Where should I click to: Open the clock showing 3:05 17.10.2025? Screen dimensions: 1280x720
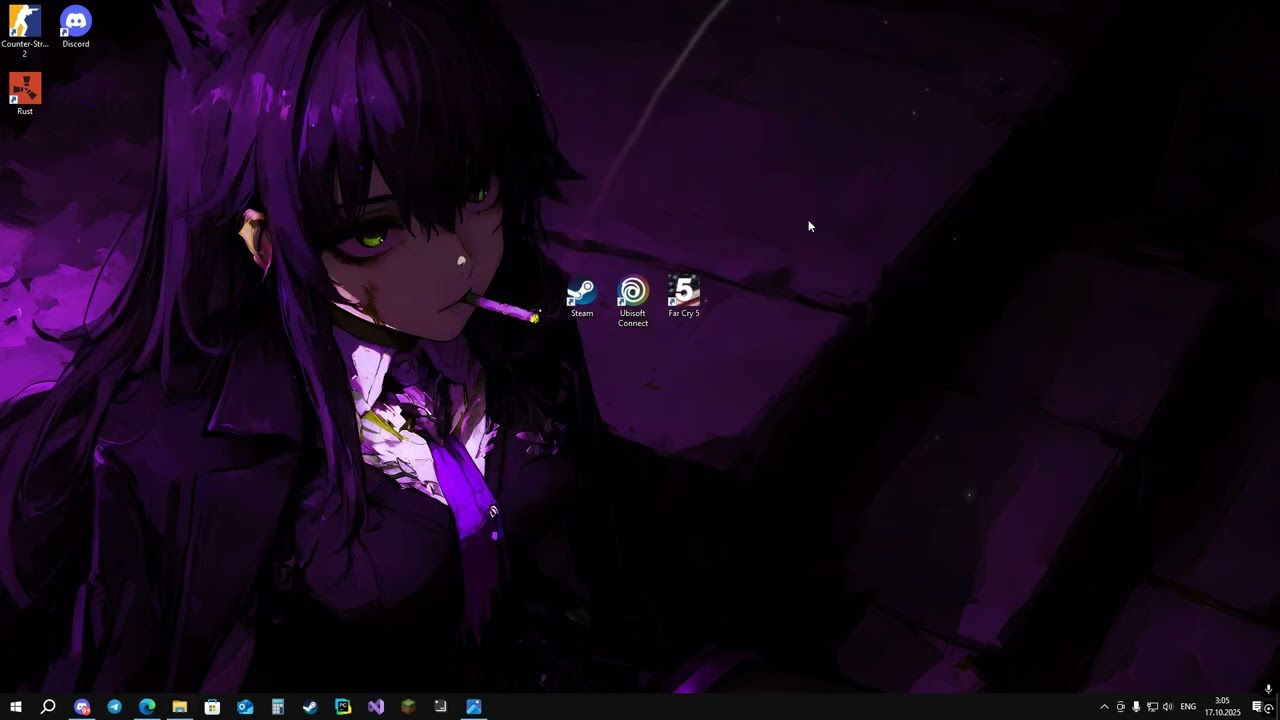click(1222, 707)
